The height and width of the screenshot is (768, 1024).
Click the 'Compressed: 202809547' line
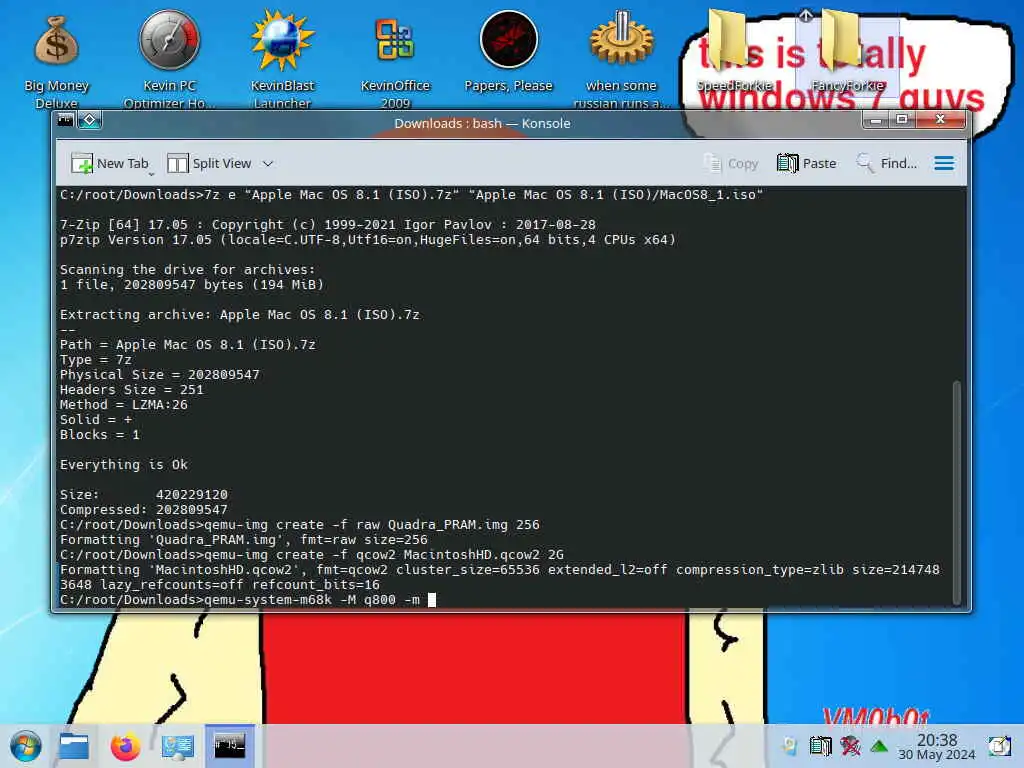144,509
